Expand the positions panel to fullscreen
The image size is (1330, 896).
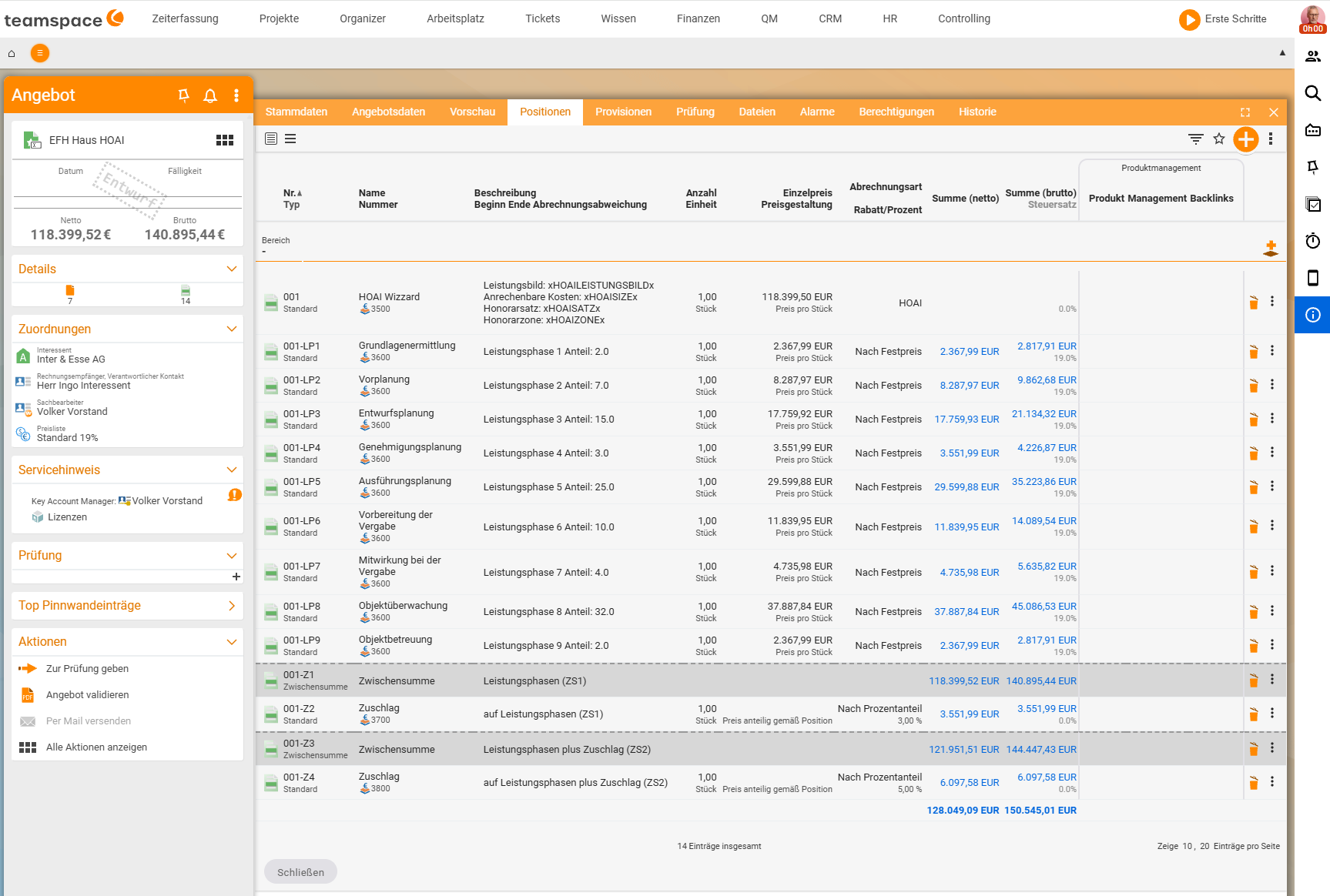[1245, 112]
